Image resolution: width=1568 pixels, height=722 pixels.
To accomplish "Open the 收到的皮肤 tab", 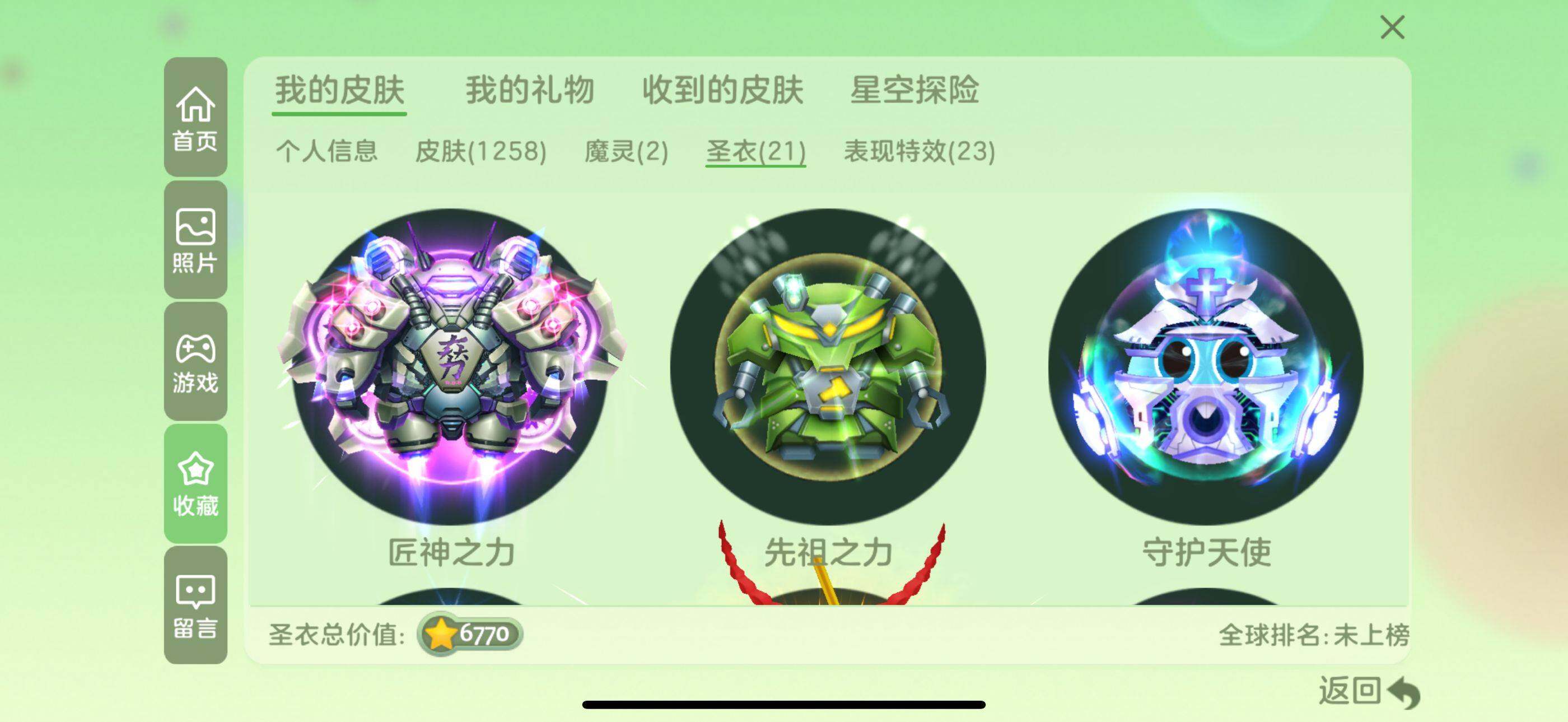I will pyautogui.click(x=723, y=90).
